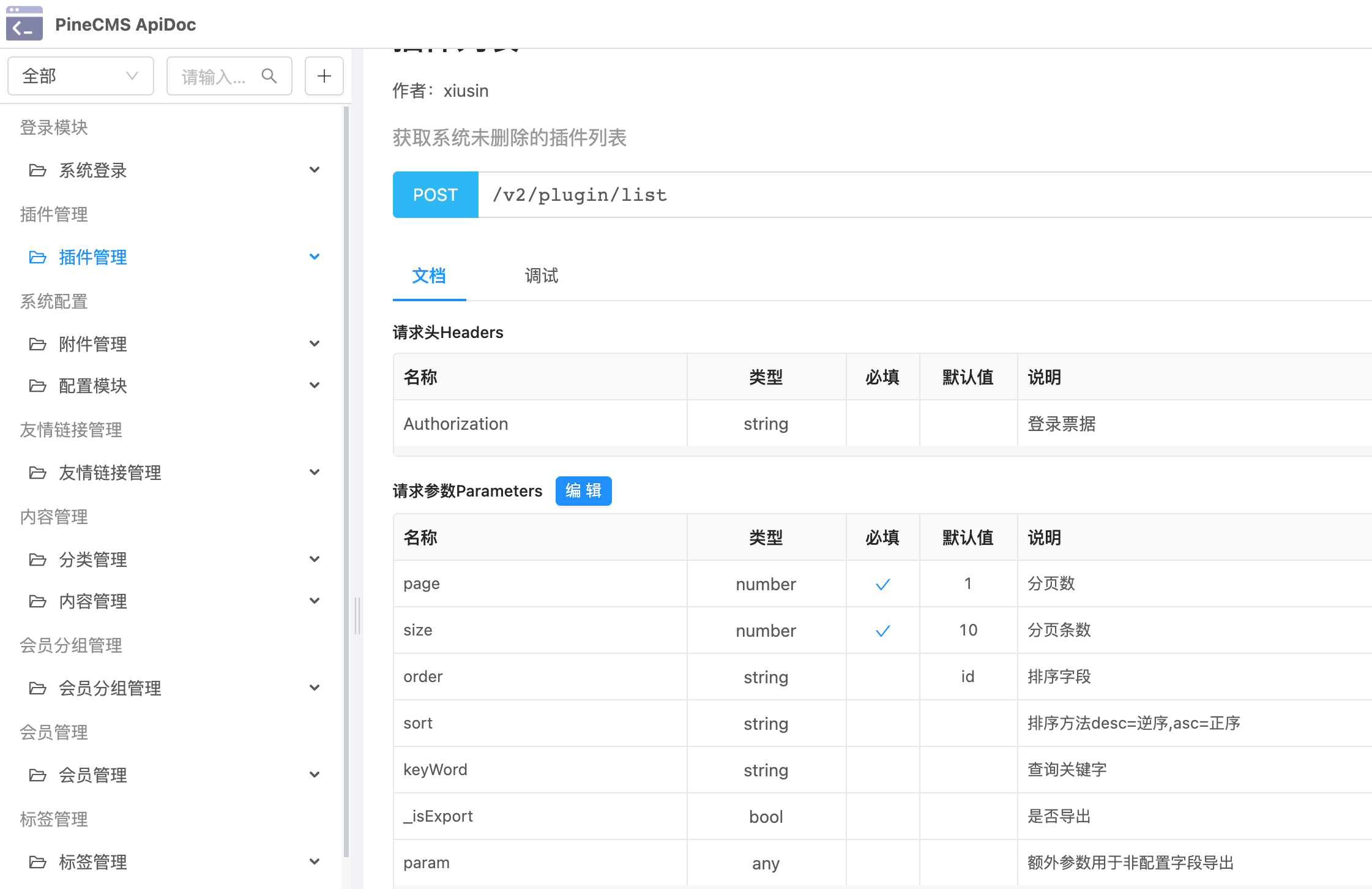Open the 全部 filter dropdown
The width and height of the screenshot is (1372, 889).
coord(80,76)
